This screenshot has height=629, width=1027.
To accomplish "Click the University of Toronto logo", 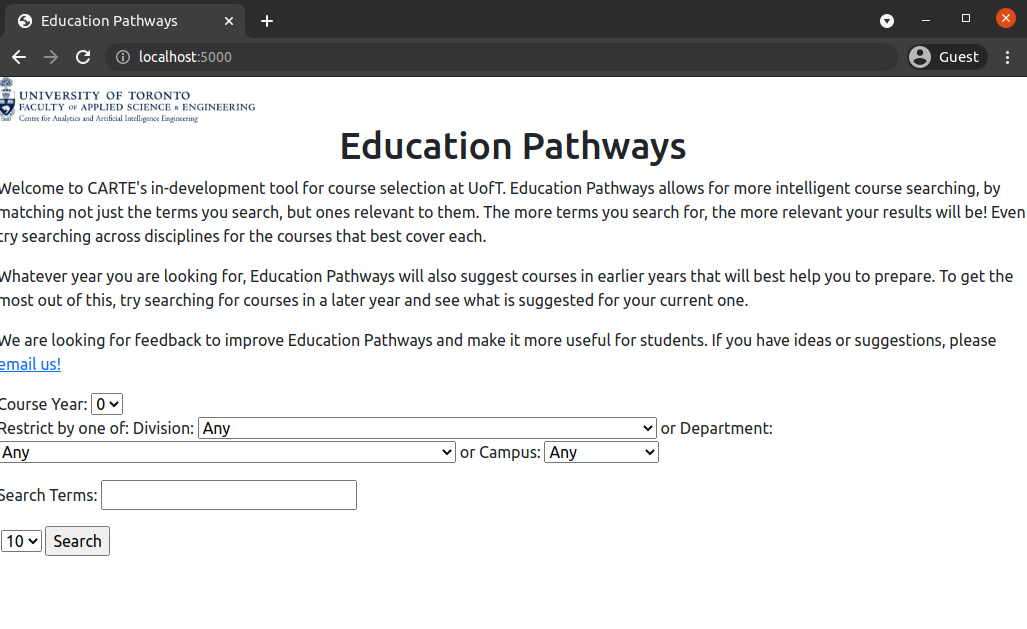I will pos(128,100).
